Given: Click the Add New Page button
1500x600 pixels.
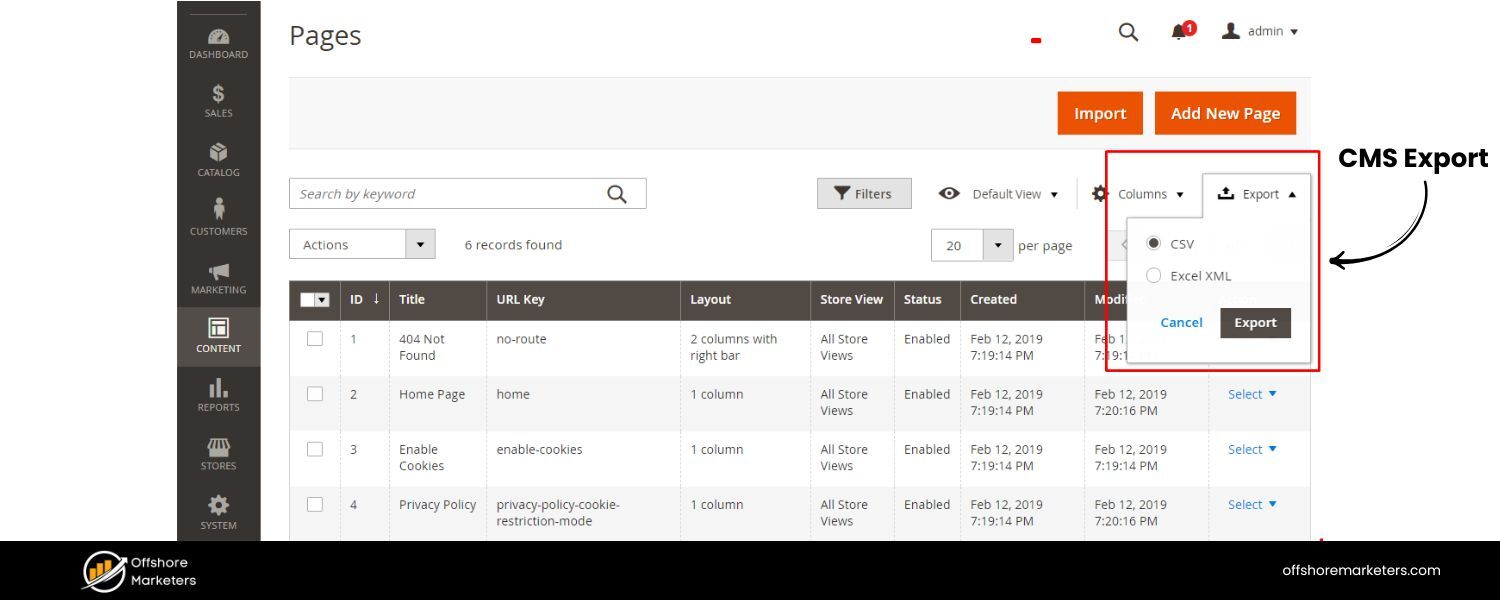Looking at the screenshot, I should [1225, 113].
